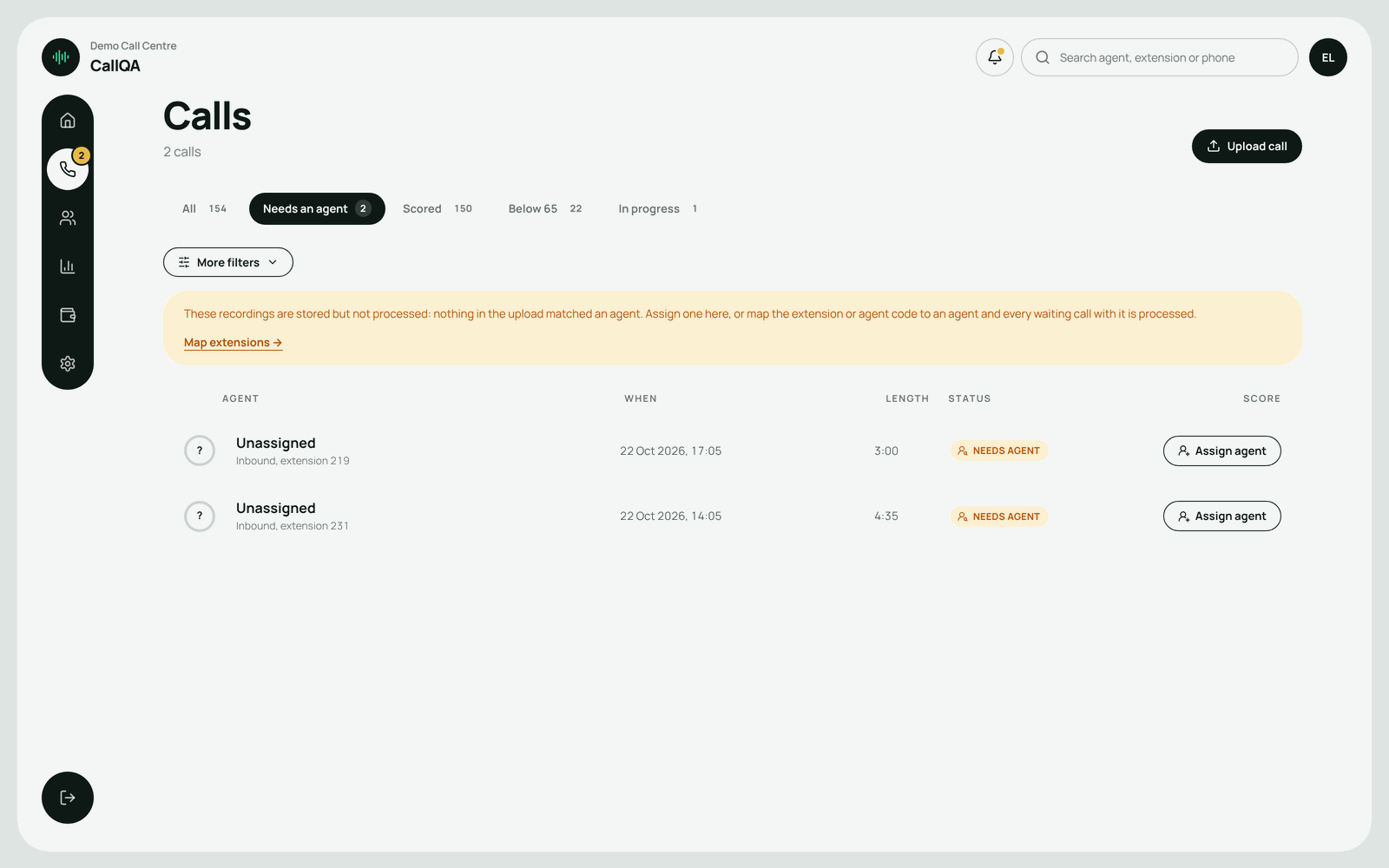Click the Unassigned row for extension 231
This screenshot has width=1389, height=868.
733,516
